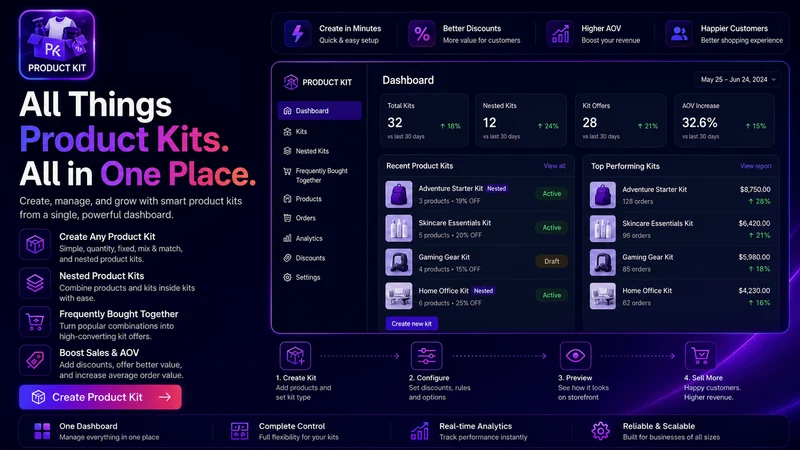Click the AOV Increase stat card
Screen dimensions: 800x450
[x=724, y=120]
